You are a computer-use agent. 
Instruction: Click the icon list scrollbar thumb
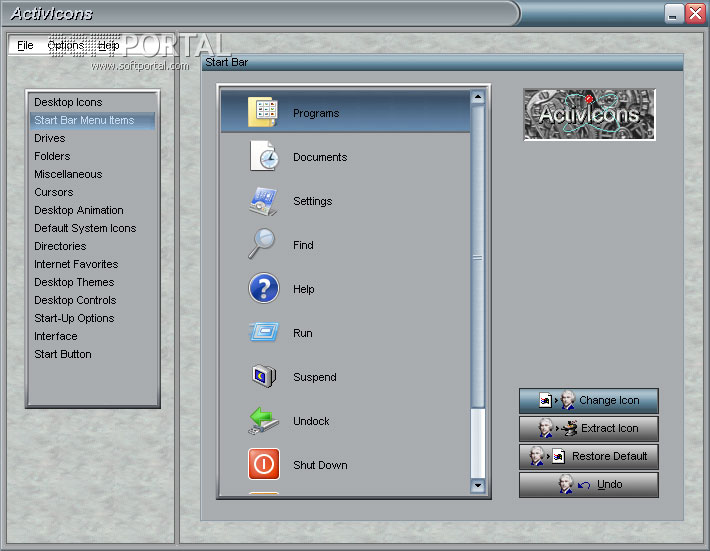478,257
